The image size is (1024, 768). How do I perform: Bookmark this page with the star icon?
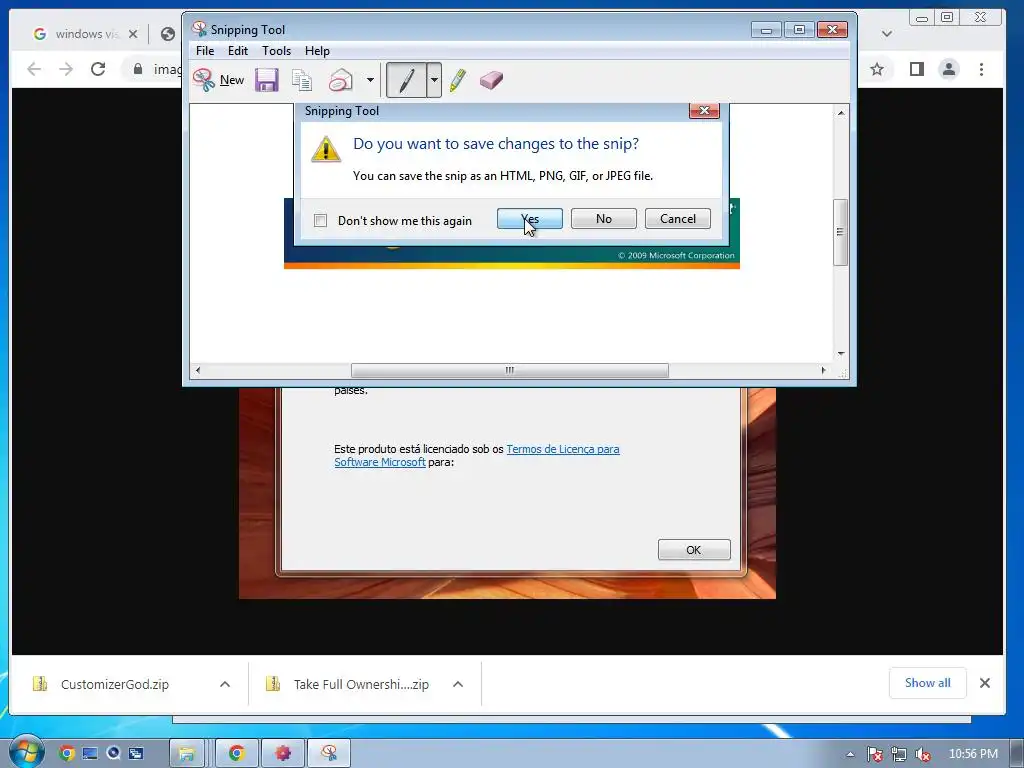[877, 69]
